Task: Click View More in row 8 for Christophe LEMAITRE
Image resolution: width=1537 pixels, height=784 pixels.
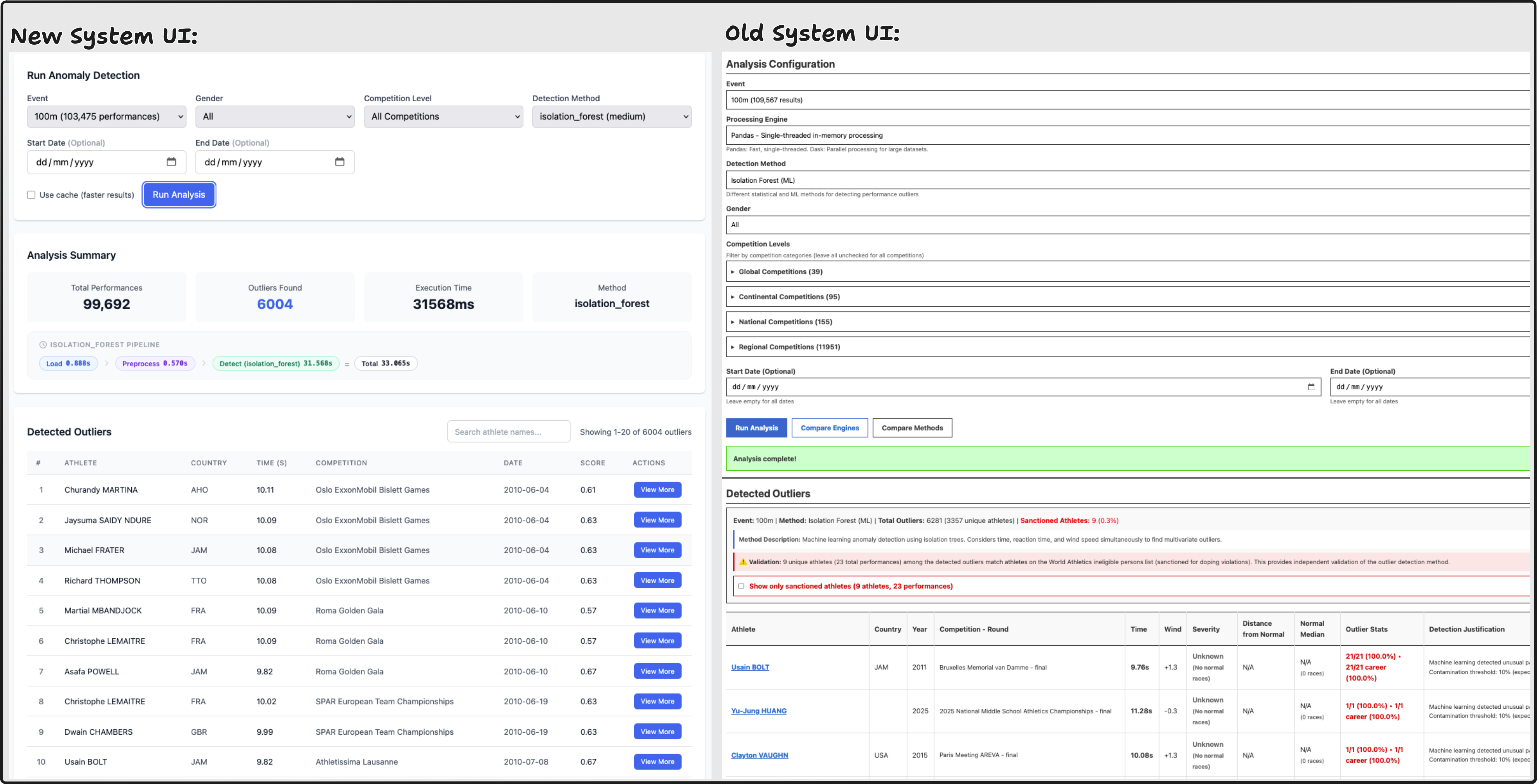Action: 657,701
